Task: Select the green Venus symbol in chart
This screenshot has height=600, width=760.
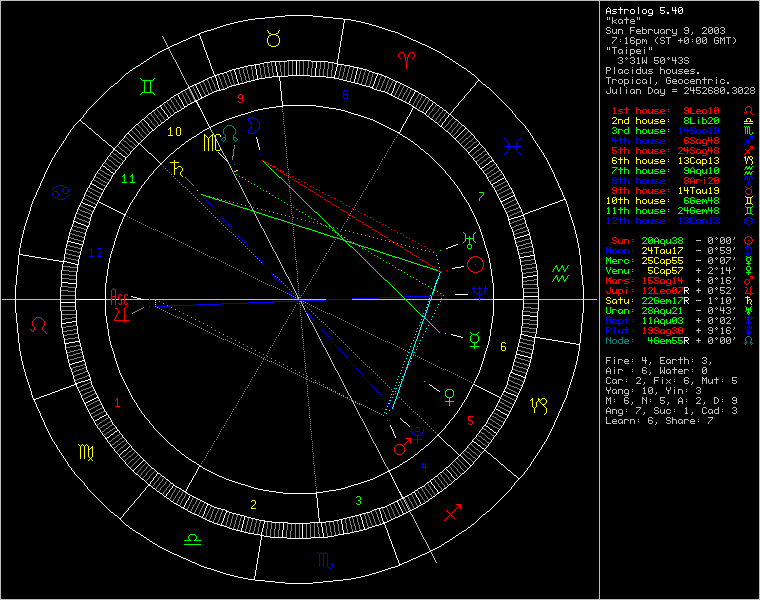Action: coord(450,396)
